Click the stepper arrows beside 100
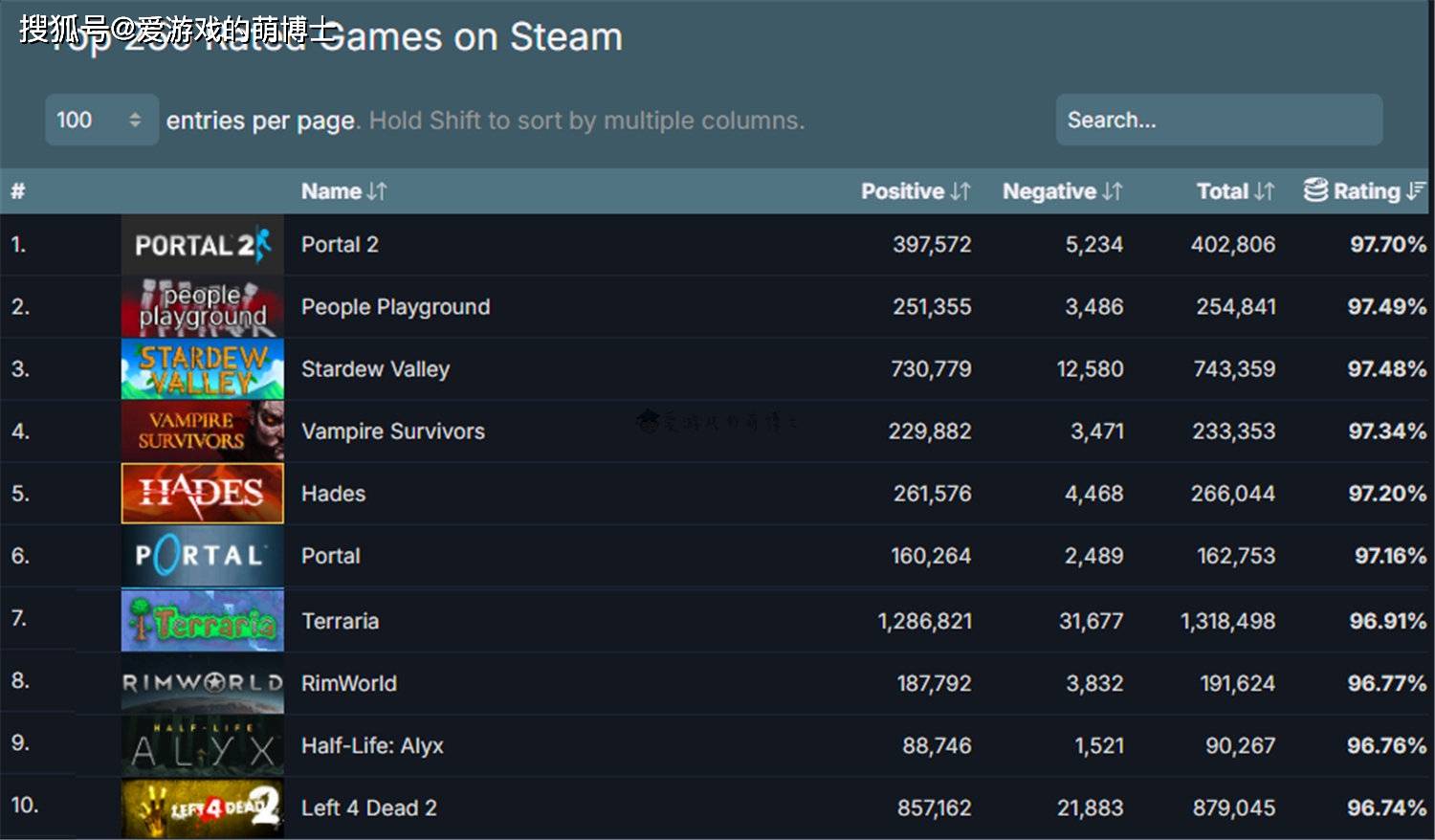 [x=135, y=120]
